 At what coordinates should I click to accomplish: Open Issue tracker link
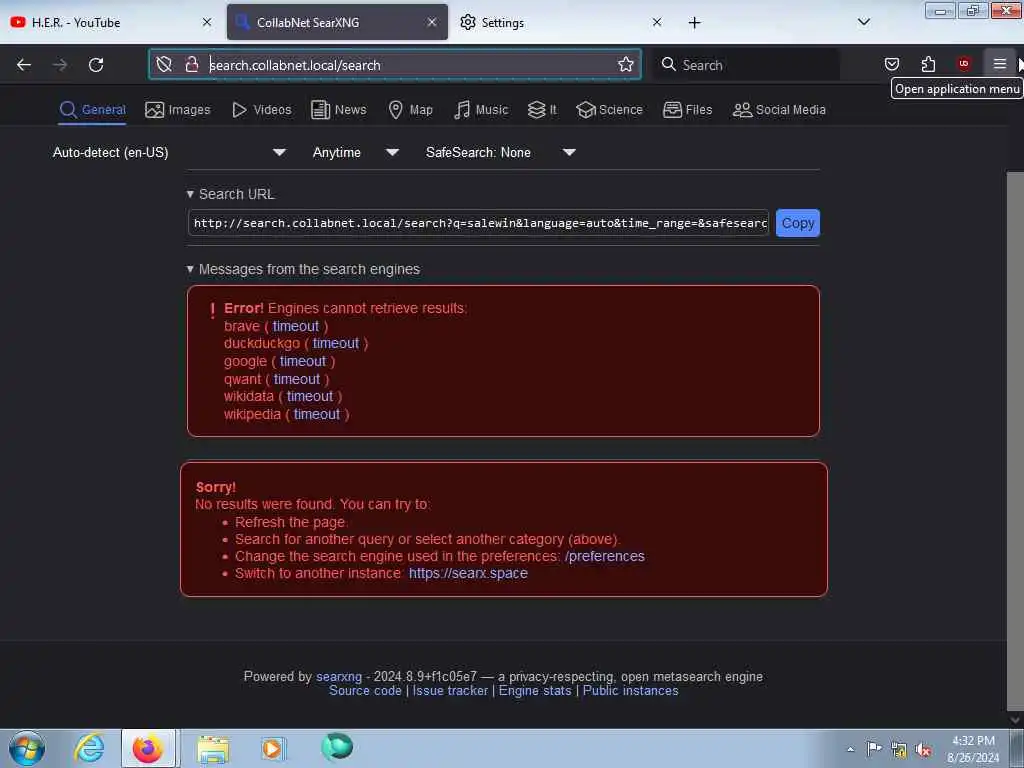pyautogui.click(x=450, y=691)
